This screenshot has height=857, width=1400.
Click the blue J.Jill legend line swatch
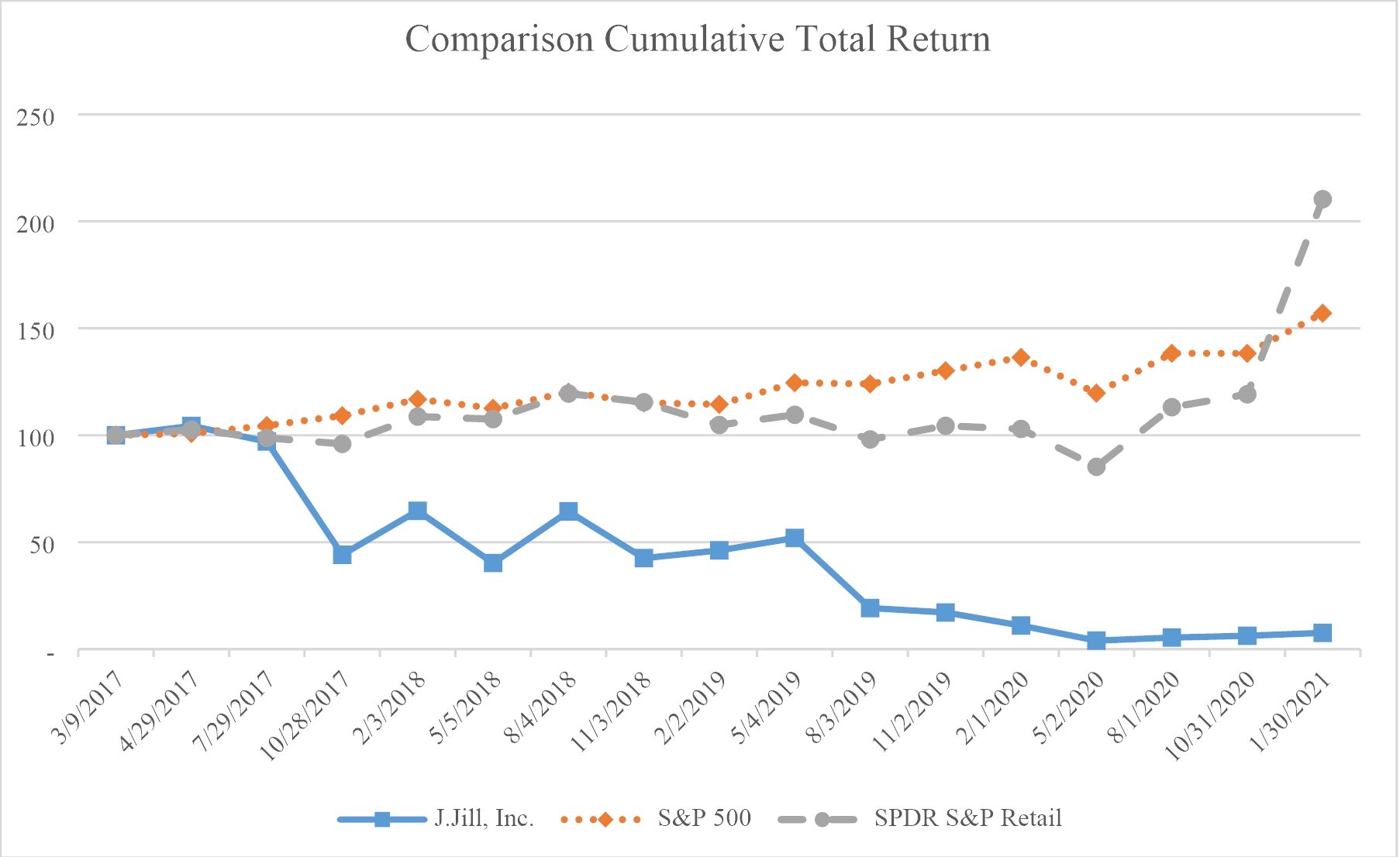[382, 819]
